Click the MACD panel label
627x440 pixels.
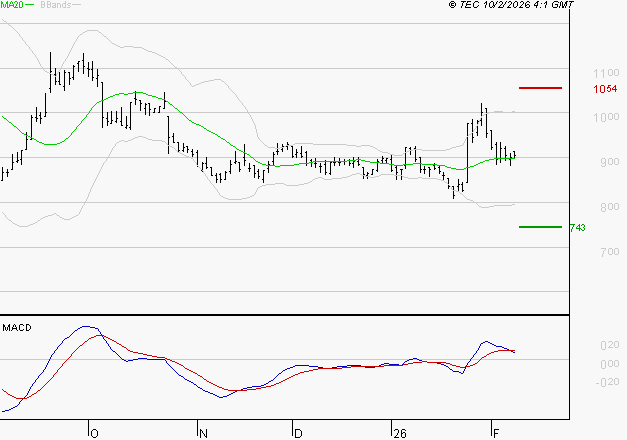[x=17, y=328]
